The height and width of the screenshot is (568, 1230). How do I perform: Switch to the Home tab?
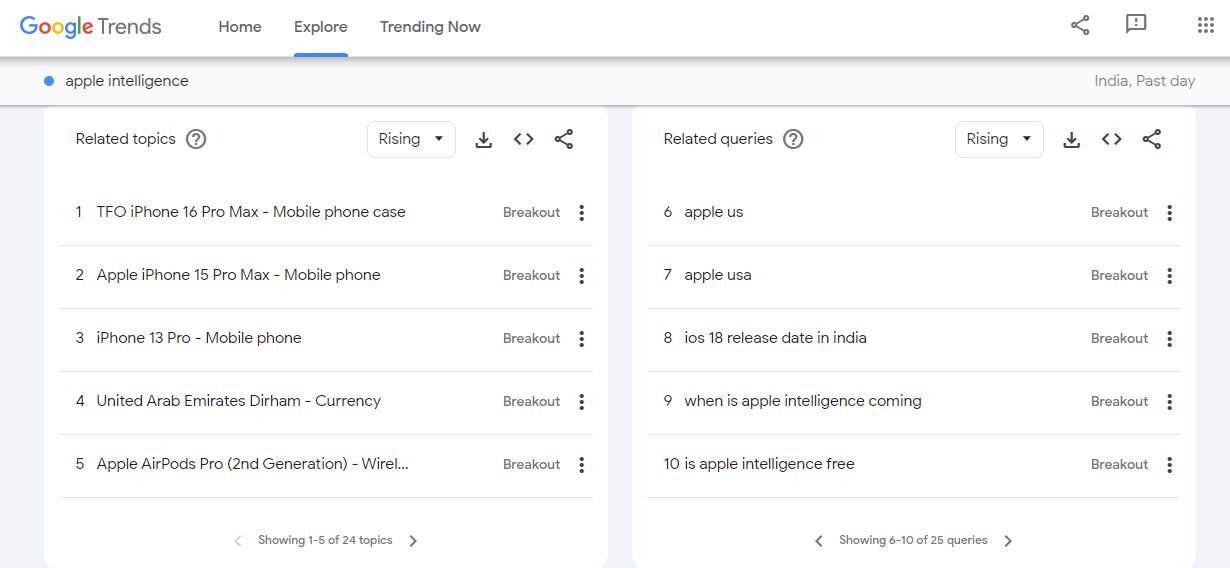tap(240, 27)
